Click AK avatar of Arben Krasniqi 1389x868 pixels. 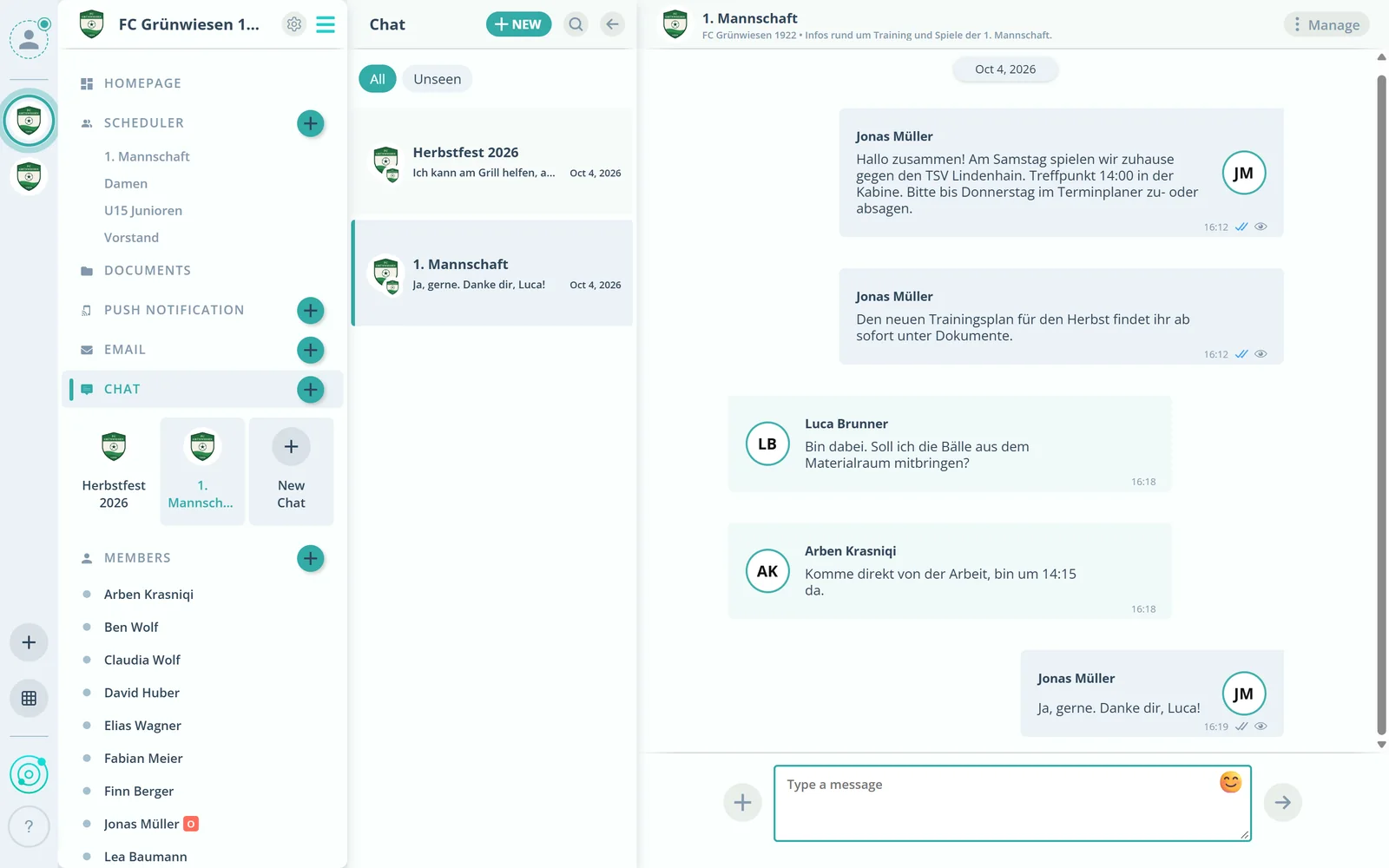tap(767, 571)
